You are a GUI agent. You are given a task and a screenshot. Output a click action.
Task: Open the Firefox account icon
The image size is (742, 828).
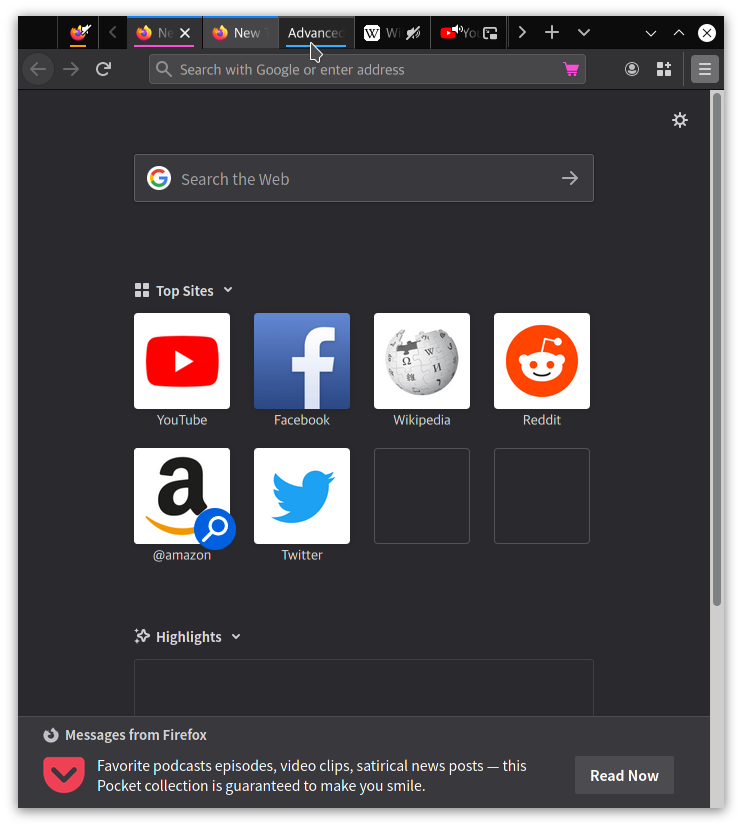coord(632,69)
